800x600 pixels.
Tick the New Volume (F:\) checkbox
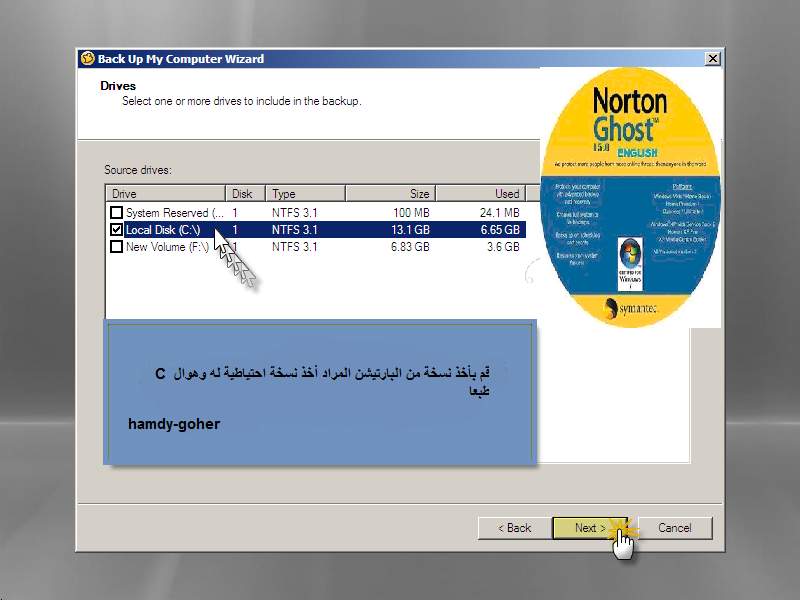[x=116, y=247]
